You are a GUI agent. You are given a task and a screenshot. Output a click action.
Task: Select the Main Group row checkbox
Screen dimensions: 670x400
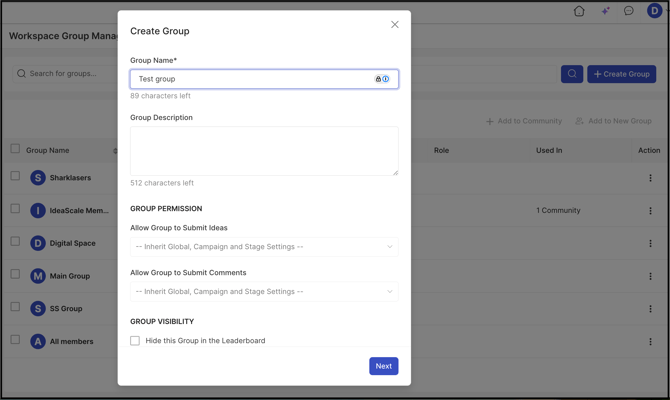15,274
